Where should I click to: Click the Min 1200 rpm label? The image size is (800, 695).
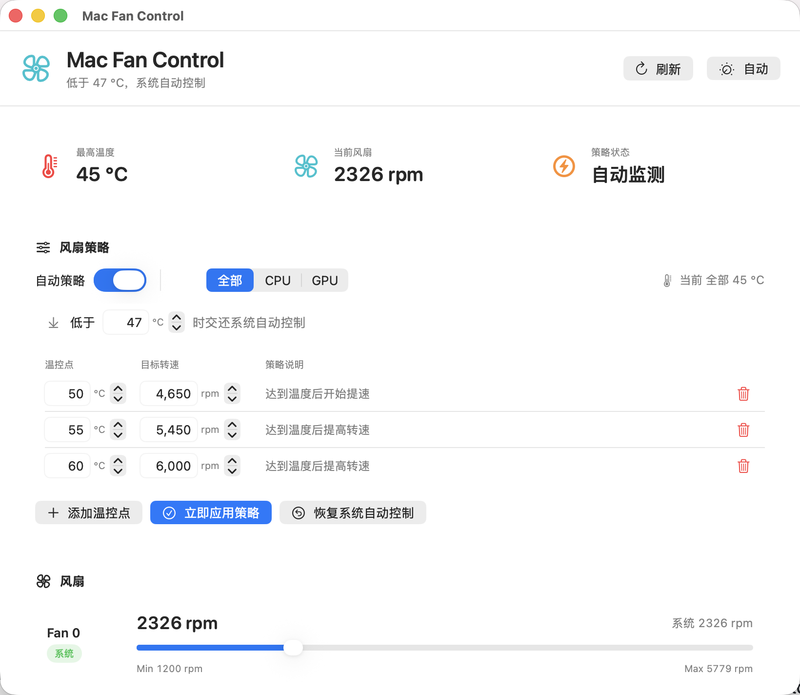tap(169, 668)
